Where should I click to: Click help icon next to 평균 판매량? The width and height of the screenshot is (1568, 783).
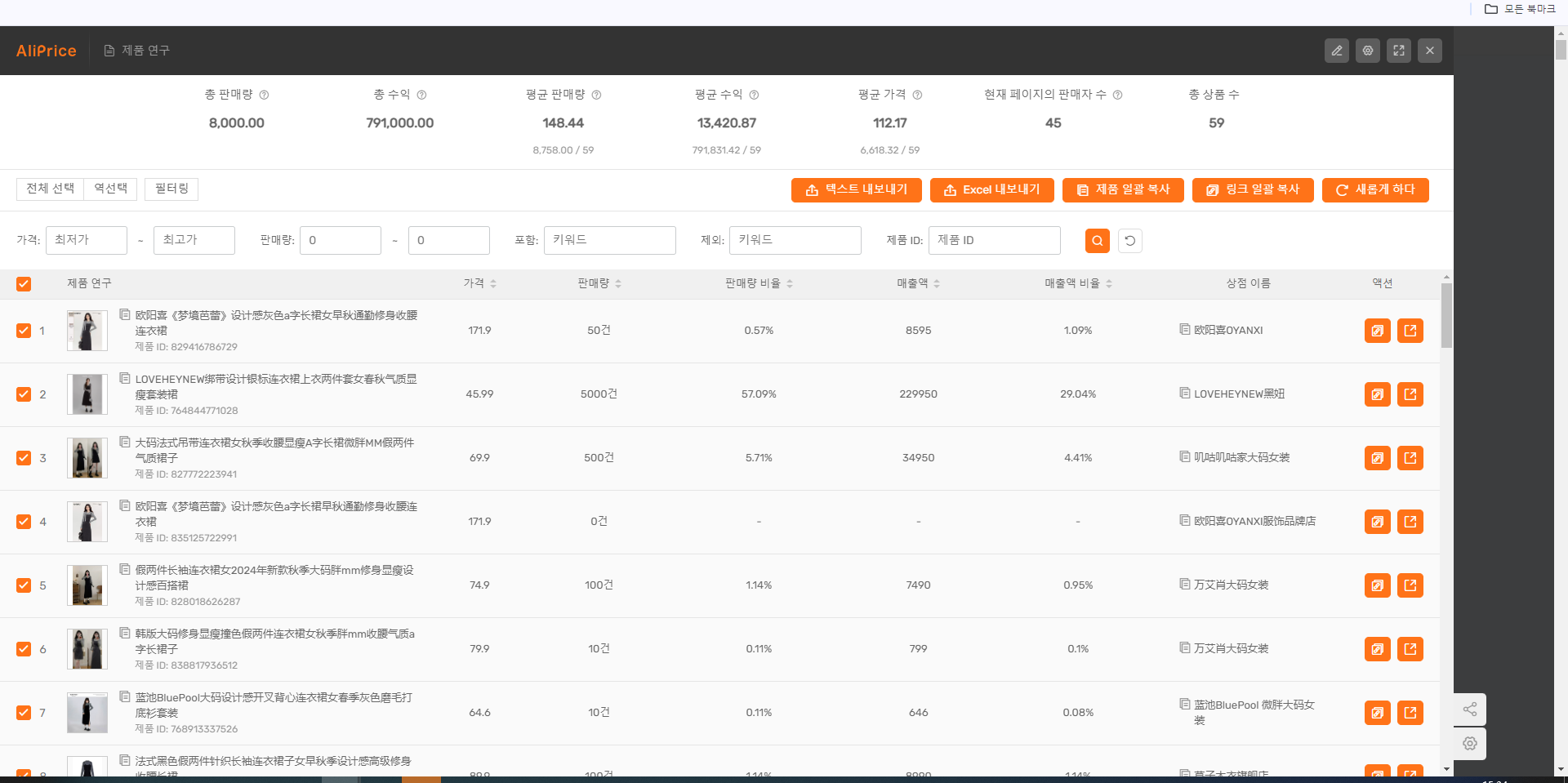pos(596,95)
